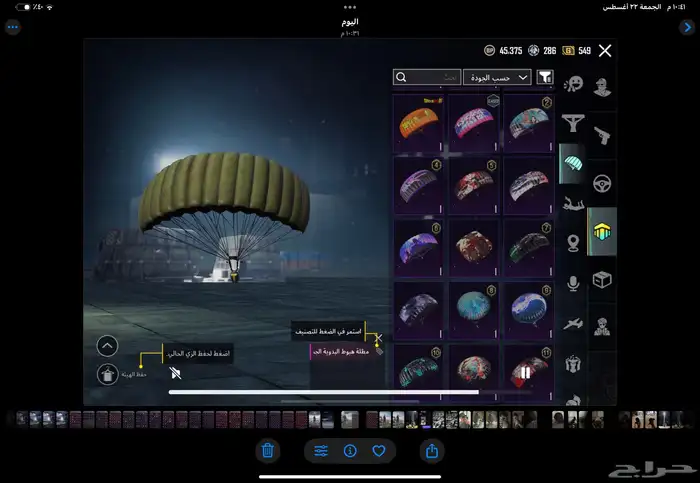The width and height of the screenshot is (700, 483).
Task: Click the search magnifier icon
Action: (401, 77)
